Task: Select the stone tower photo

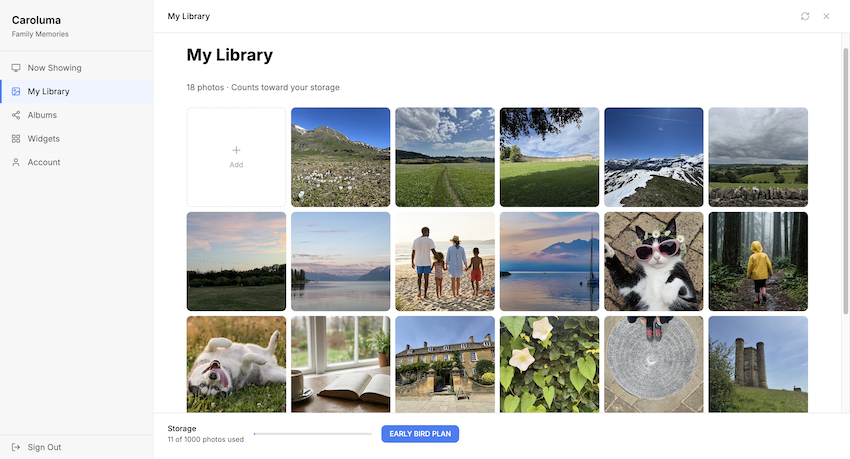Action: pos(758,364)
